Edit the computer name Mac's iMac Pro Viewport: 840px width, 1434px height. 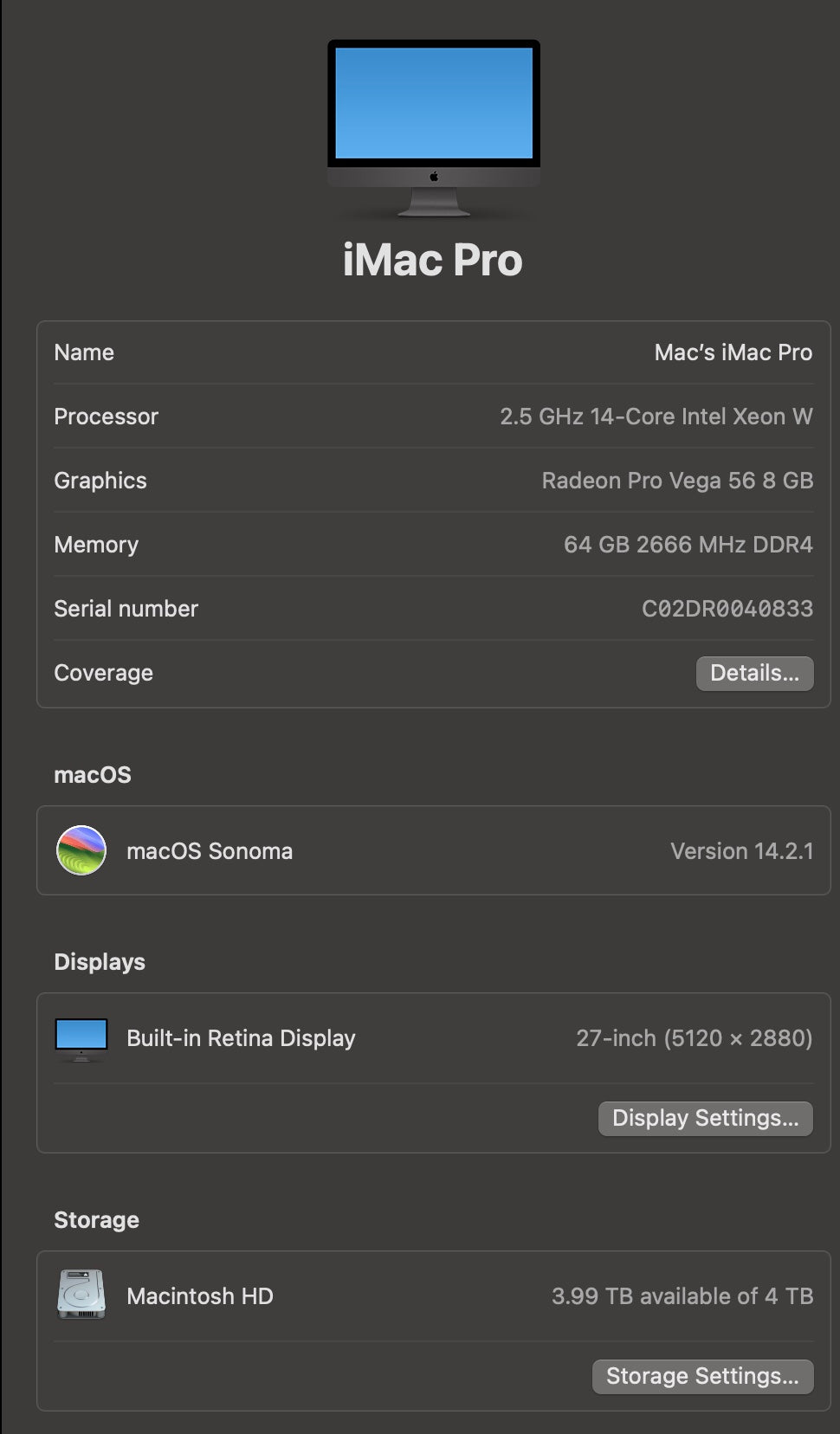tap(733, 352)
